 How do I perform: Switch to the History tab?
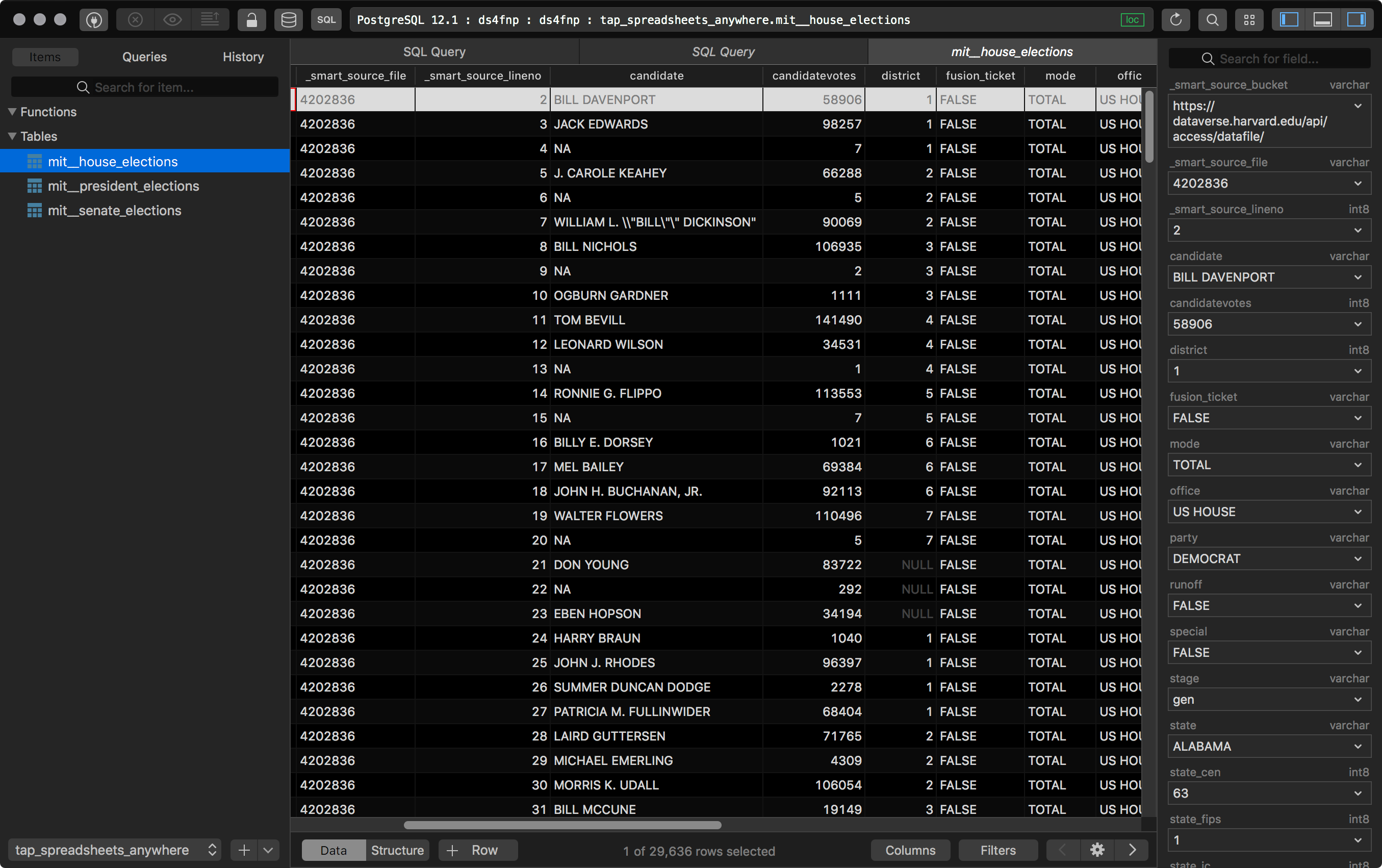(x=243, y=57)
